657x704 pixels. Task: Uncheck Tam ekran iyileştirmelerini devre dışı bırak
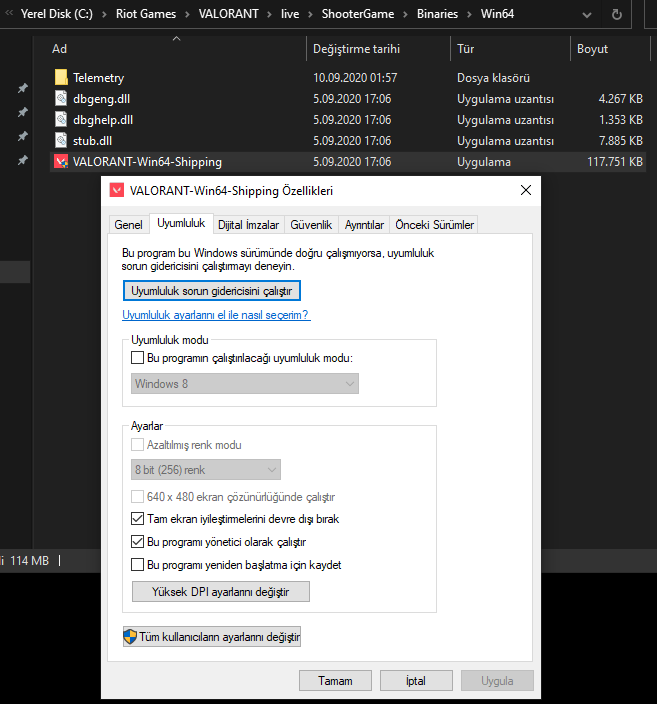pos(137,519)
